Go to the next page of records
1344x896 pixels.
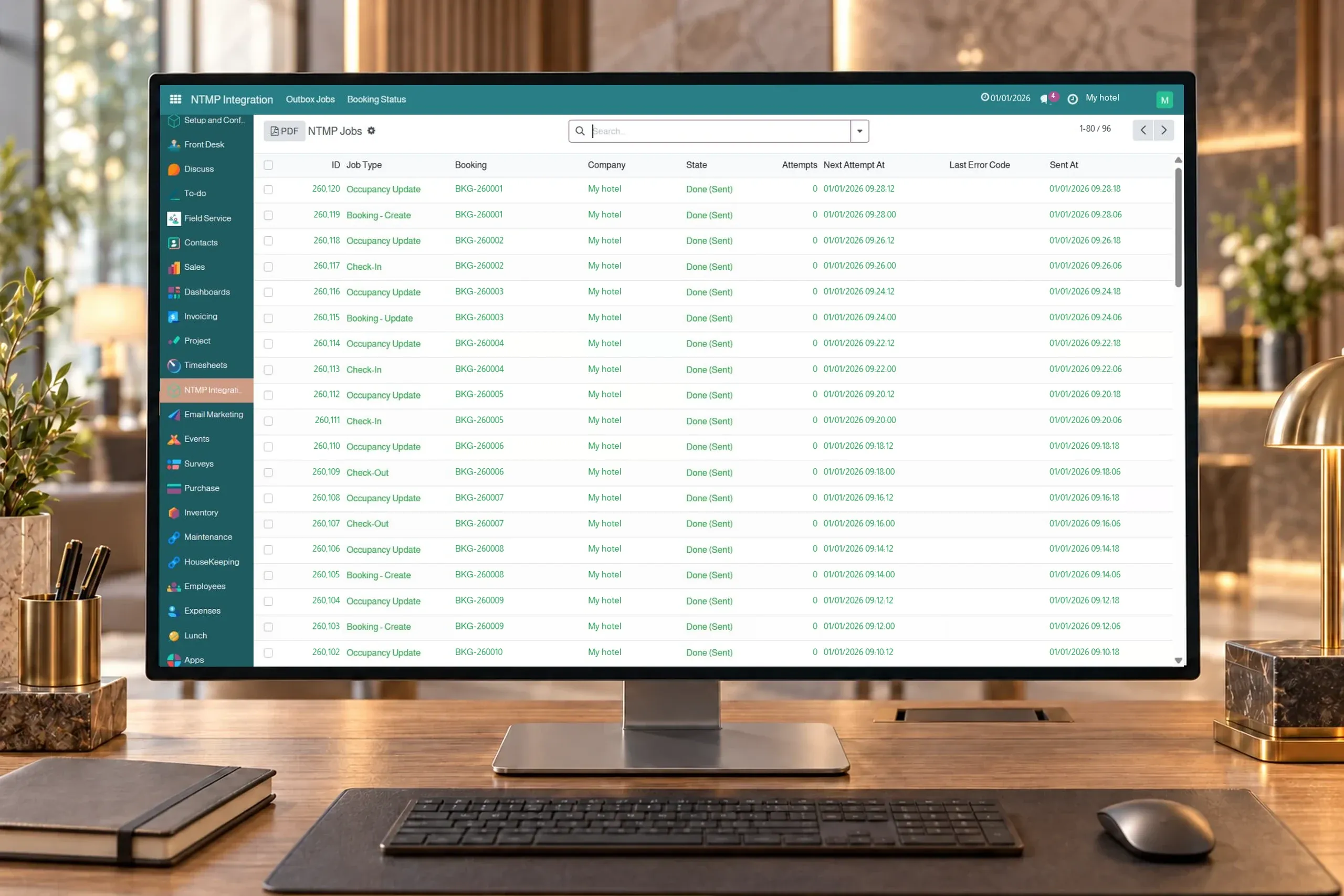coord(1164,130)
